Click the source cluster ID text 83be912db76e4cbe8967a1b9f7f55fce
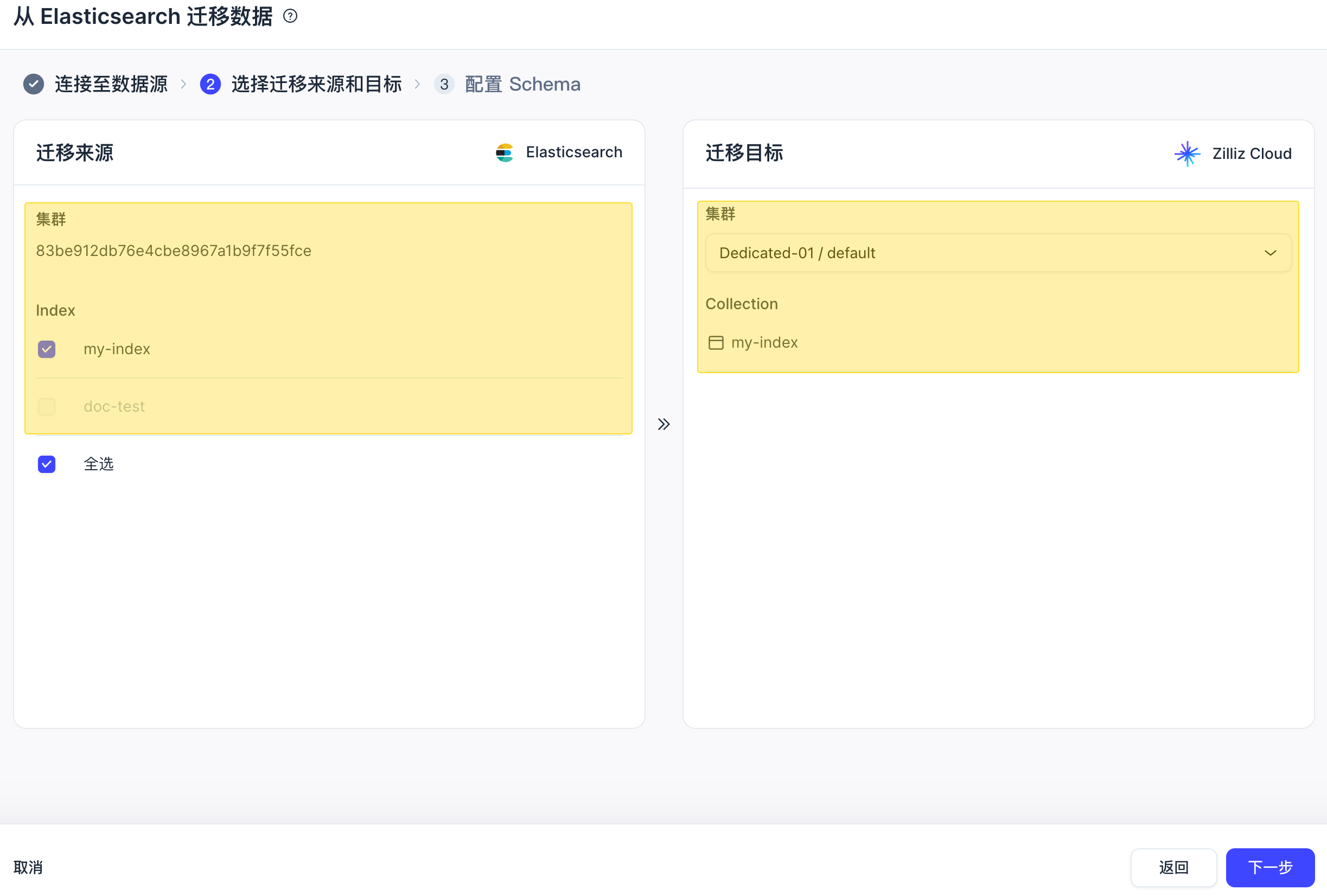Viewport: 1327px width, 896px height. (174, 251)
